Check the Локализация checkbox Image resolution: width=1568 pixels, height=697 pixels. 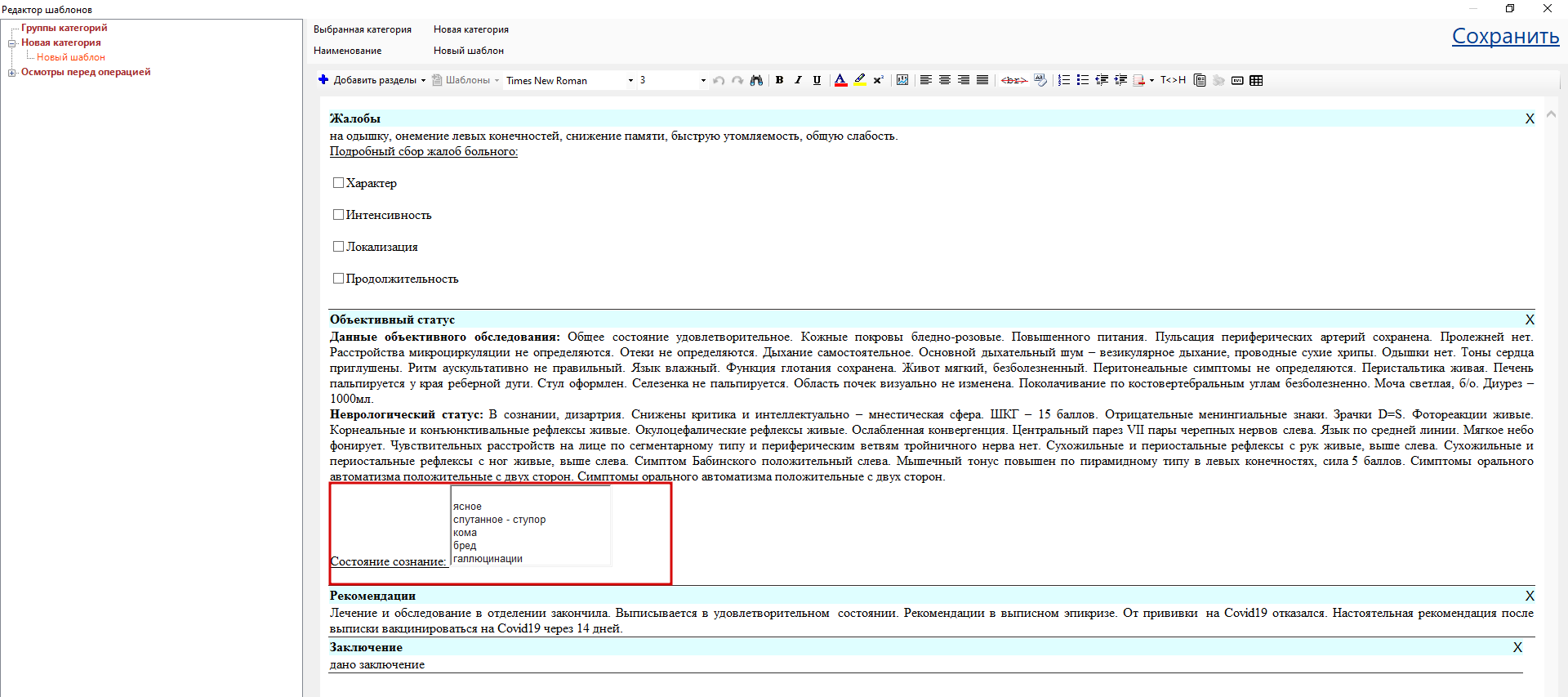tap(338, 247)
